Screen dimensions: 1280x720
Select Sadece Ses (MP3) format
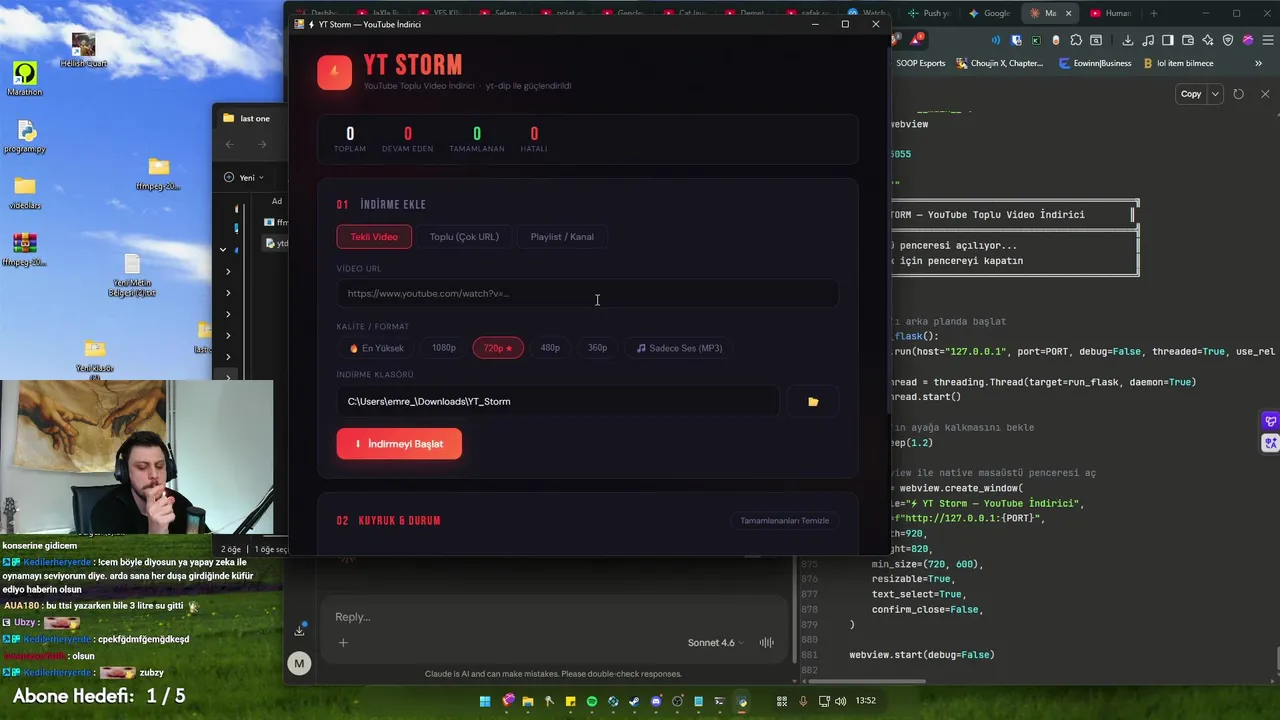(x=680, y=348)
